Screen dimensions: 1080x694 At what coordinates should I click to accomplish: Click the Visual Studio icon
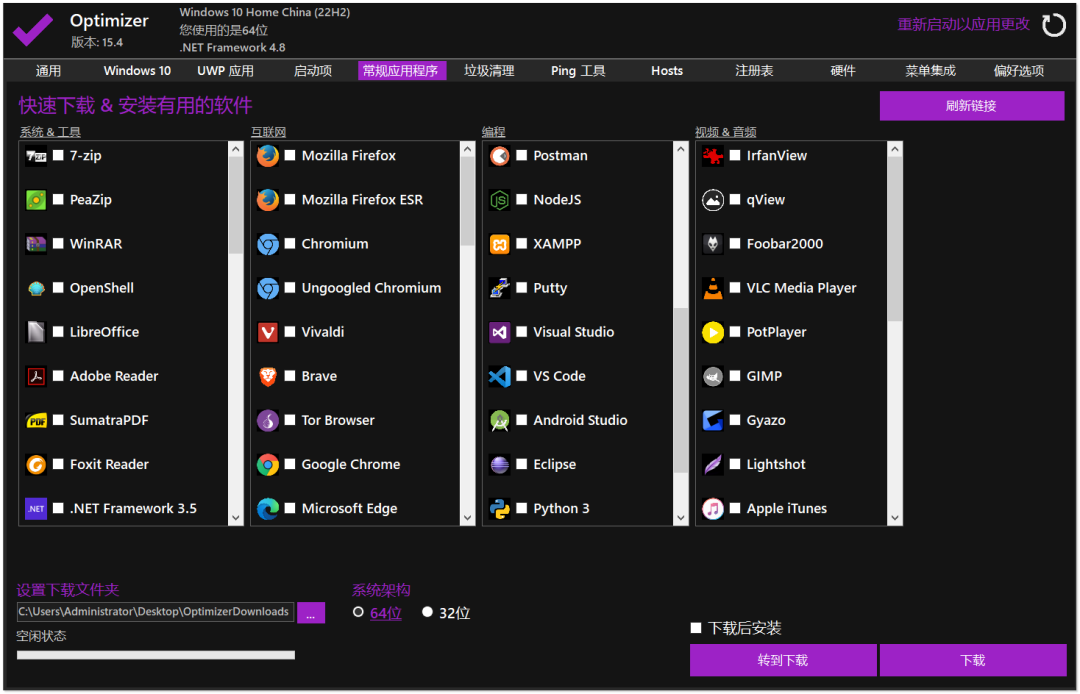click(x=499, y=333)
